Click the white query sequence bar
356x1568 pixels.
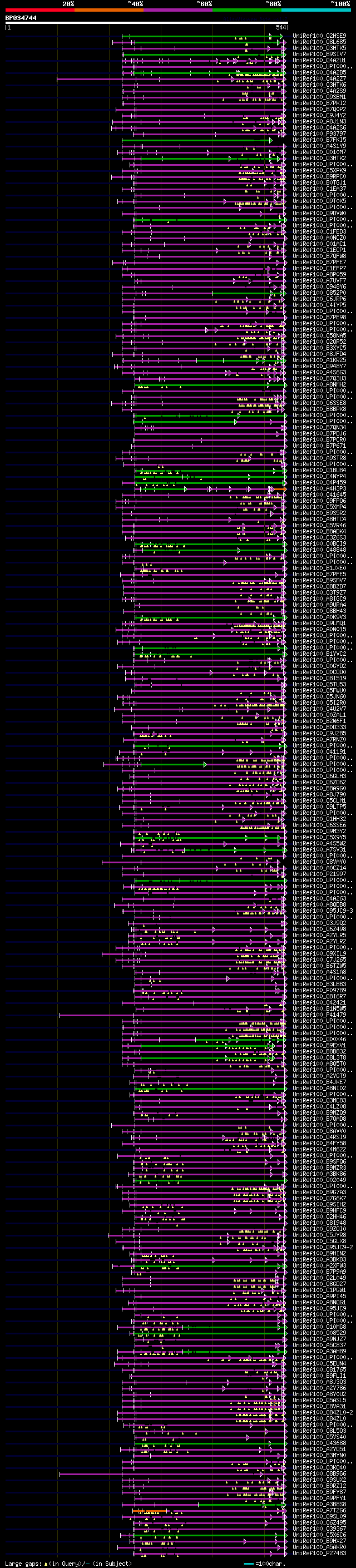tap(147, 22)
